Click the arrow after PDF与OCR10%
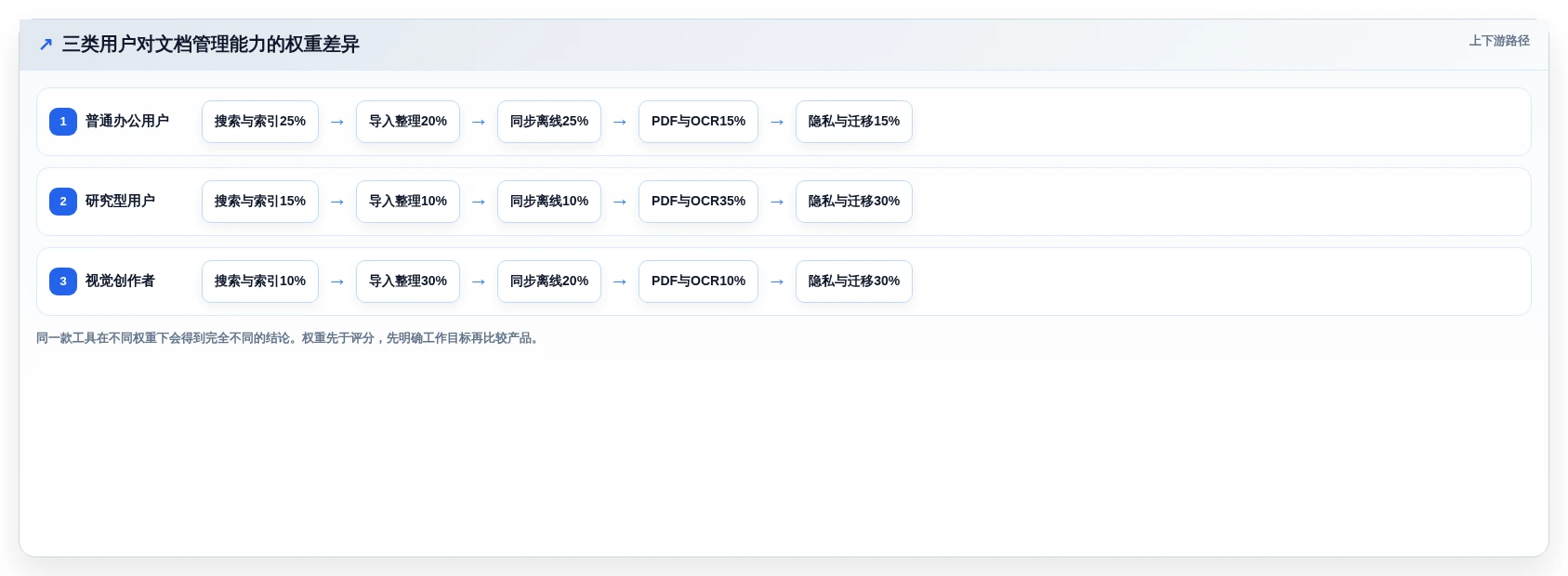1568x576 pixels. tap(777, 281)
